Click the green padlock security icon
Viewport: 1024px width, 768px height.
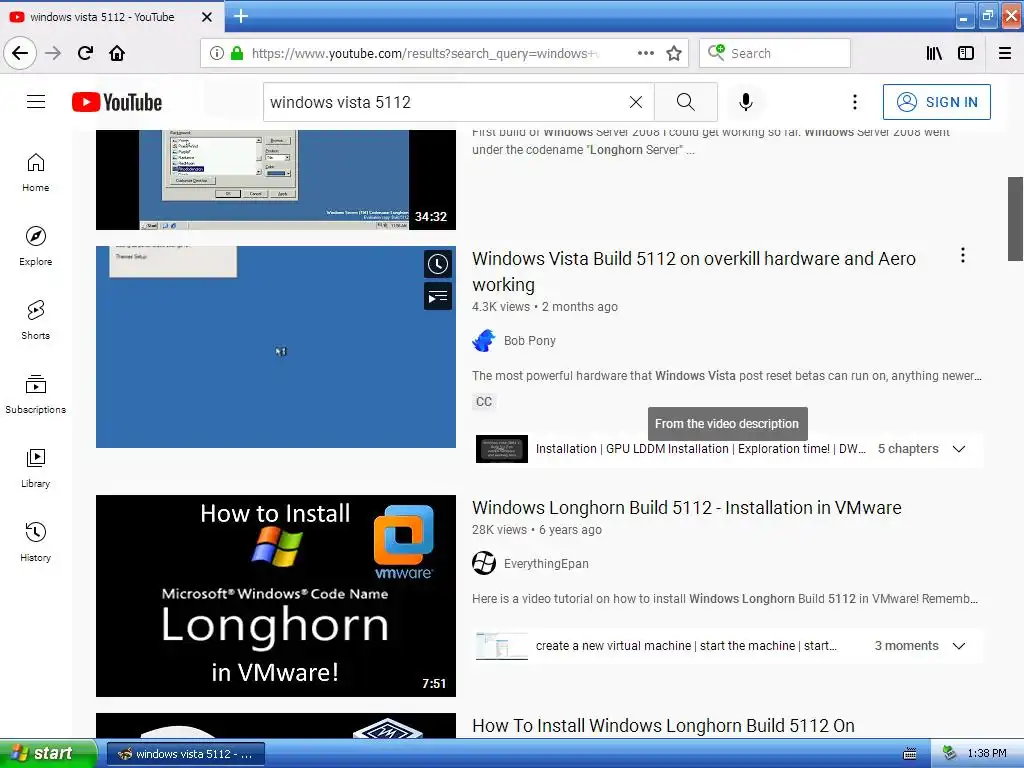(x=237, y=53)
